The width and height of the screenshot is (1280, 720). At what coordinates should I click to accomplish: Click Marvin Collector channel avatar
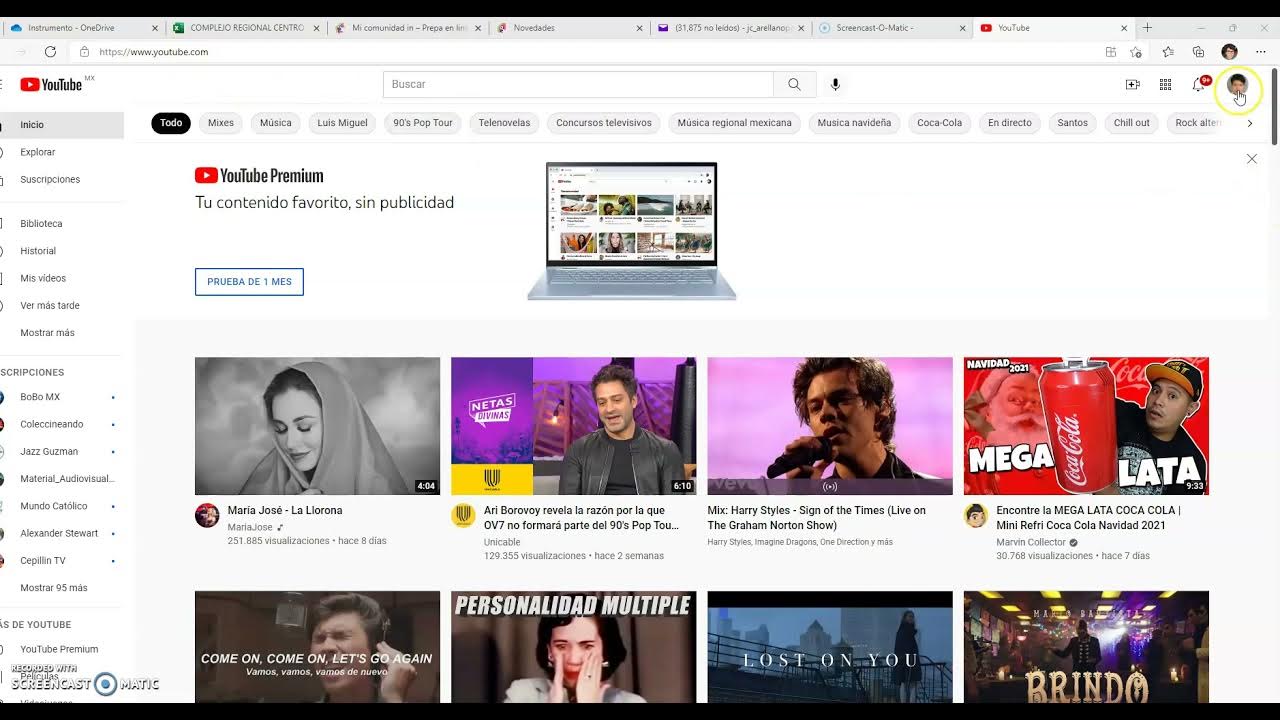tap(975, 515)
